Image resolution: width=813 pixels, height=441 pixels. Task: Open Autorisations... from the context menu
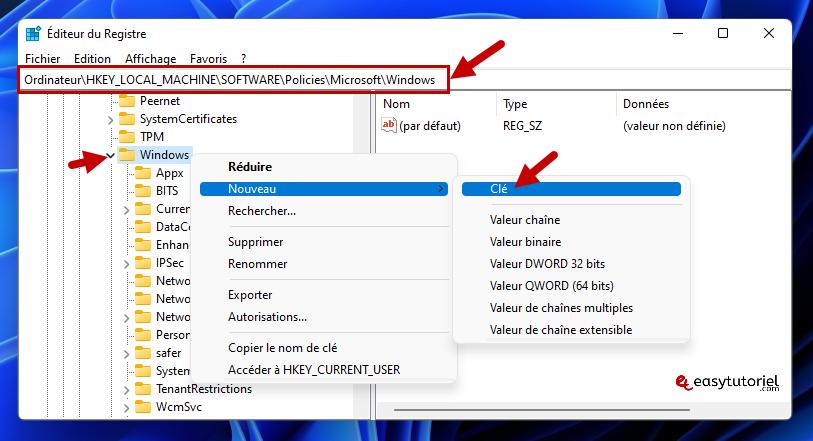pyautogui.click(x=324, y=317)
